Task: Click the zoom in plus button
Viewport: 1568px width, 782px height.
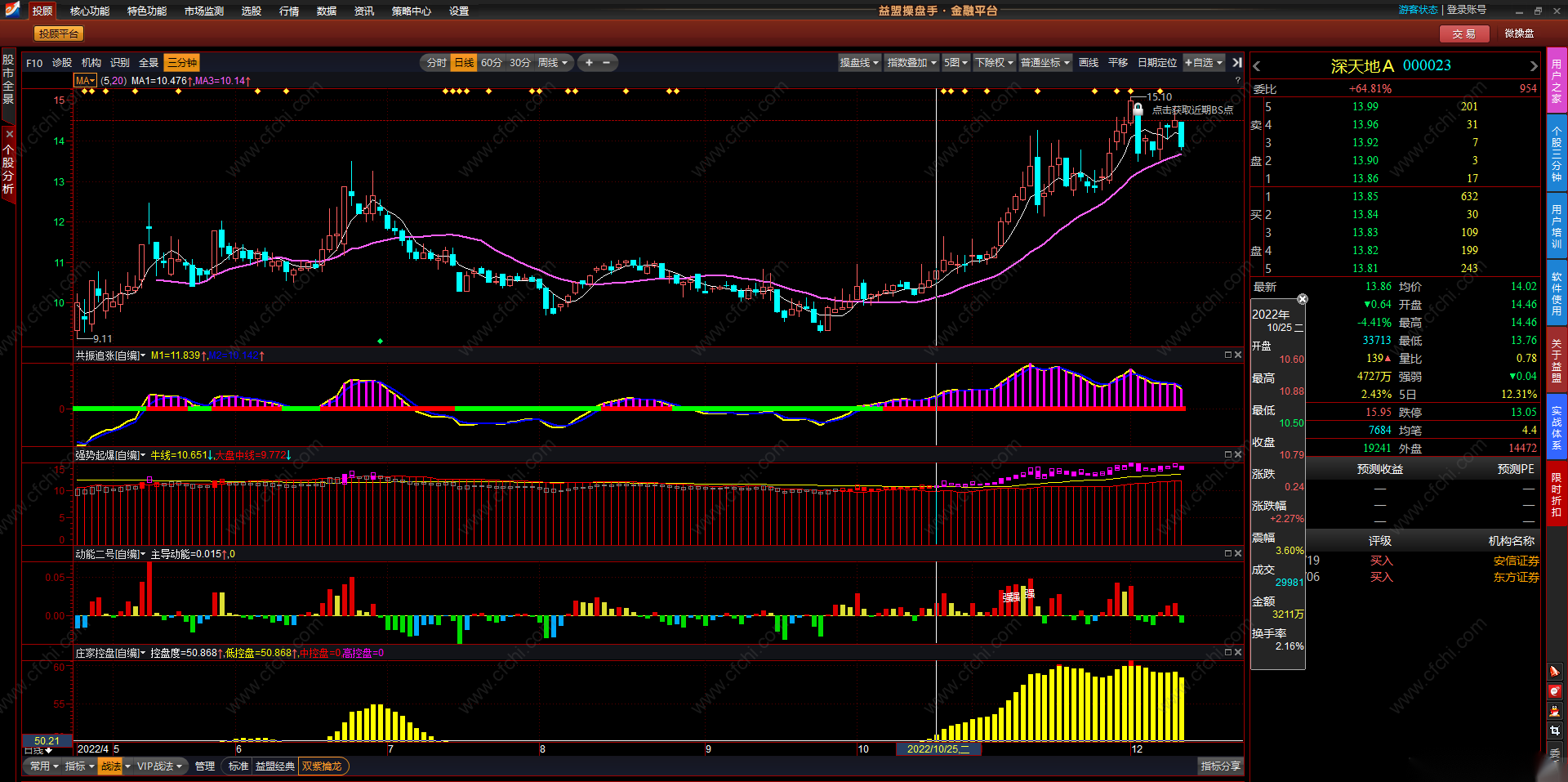Action: (x=589, y=63)
